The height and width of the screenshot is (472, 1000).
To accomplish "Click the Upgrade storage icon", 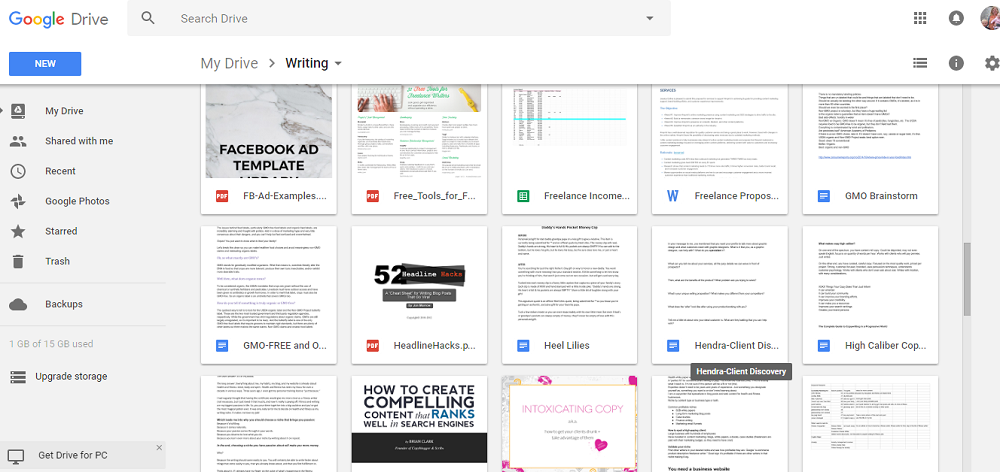I will tap(18, 376).
